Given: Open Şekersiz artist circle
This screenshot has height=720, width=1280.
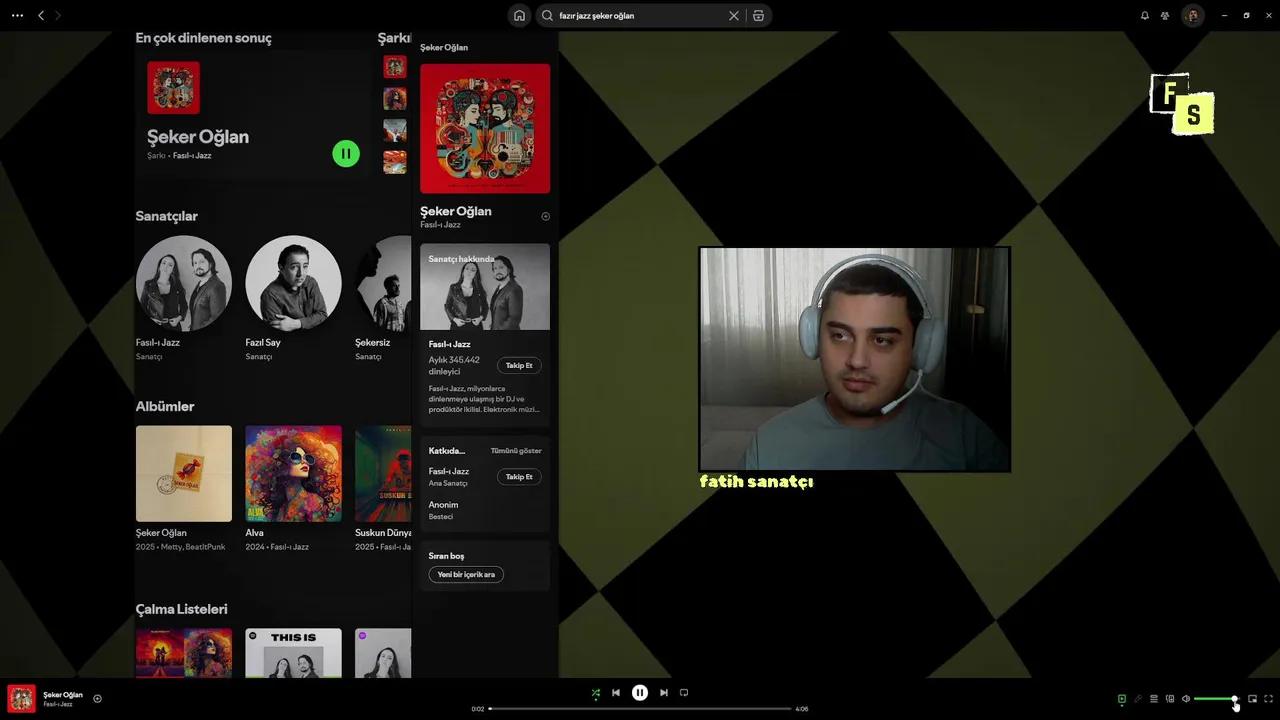Looking at the screenshot, I should (383, 284).
